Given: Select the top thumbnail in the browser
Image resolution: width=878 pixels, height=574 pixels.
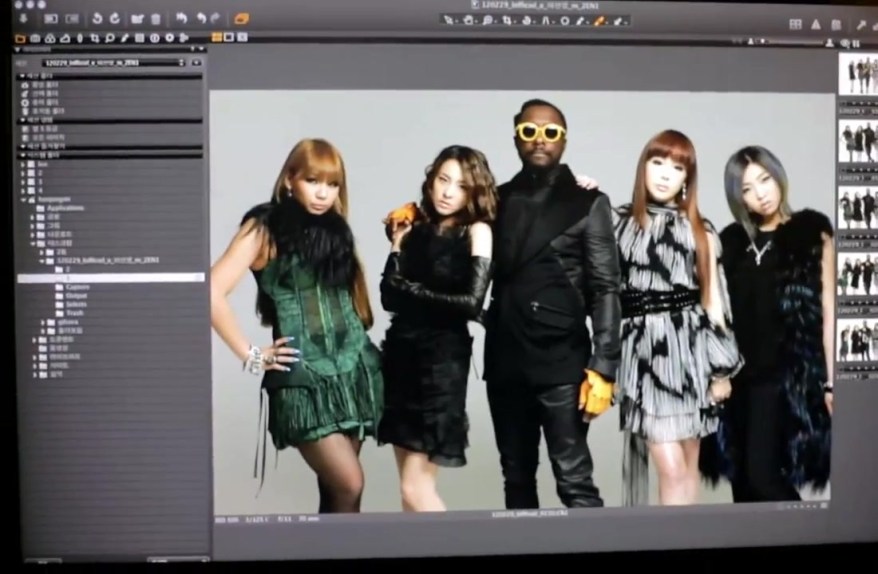Looking at the screenshot, I should 857,73.
